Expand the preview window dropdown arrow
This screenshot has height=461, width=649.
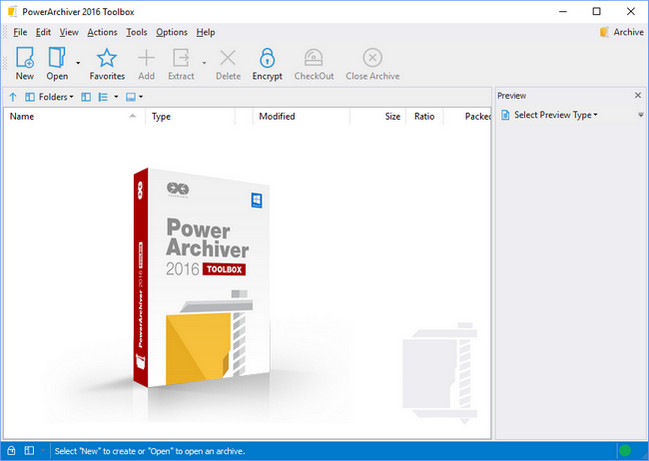[x=141, y=97]
